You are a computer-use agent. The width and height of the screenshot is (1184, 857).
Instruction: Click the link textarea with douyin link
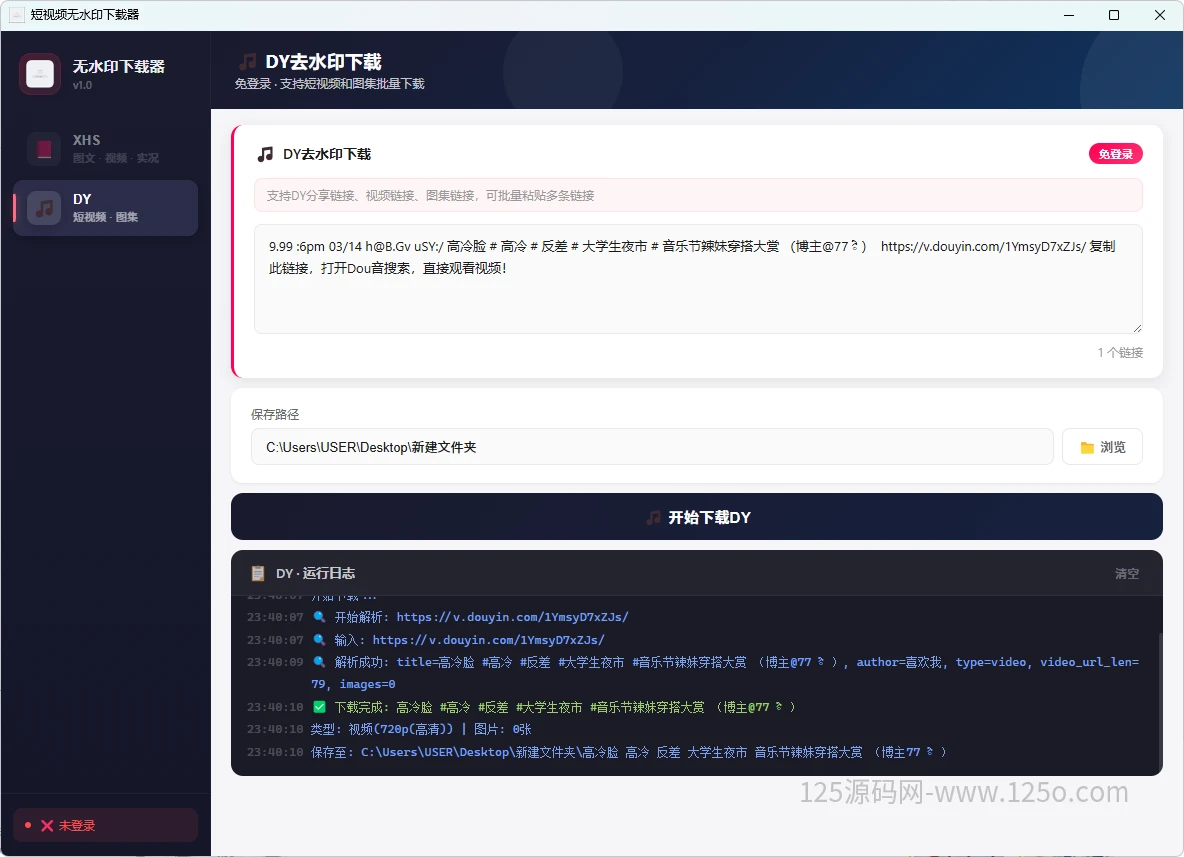[698, 279]
